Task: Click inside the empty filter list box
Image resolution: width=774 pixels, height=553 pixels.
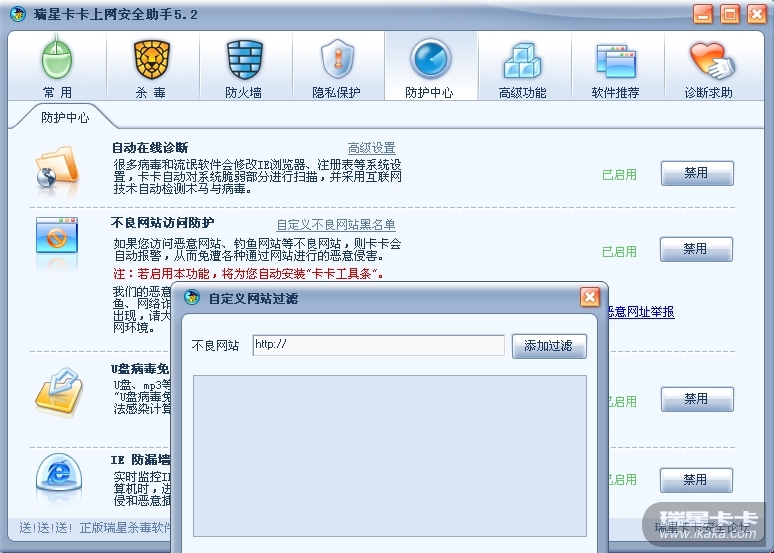Action: pos(389,456)
